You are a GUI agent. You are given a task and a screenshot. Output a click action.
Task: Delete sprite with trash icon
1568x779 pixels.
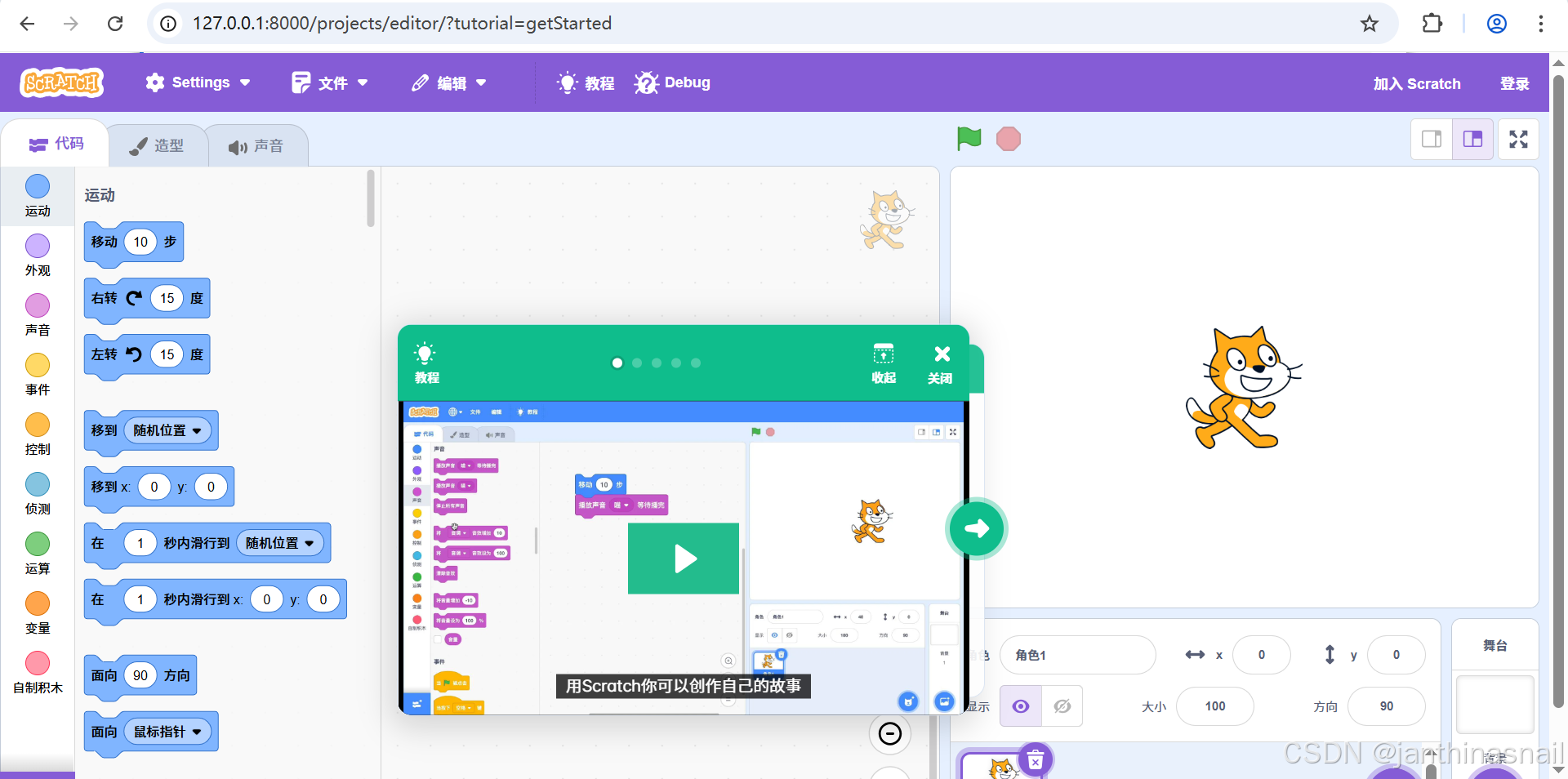tap(1036, 761)
